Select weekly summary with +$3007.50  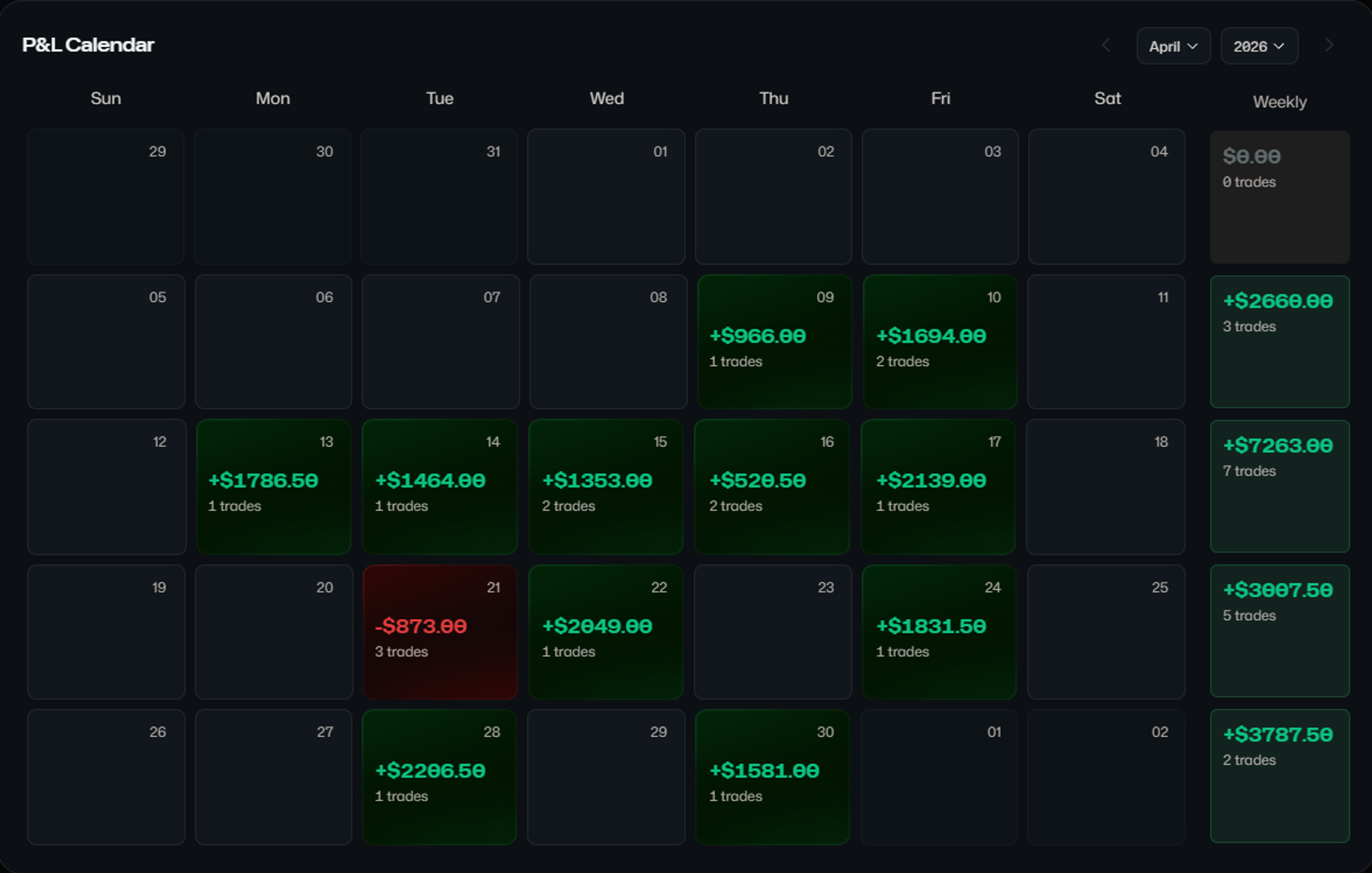[1280, 631]
